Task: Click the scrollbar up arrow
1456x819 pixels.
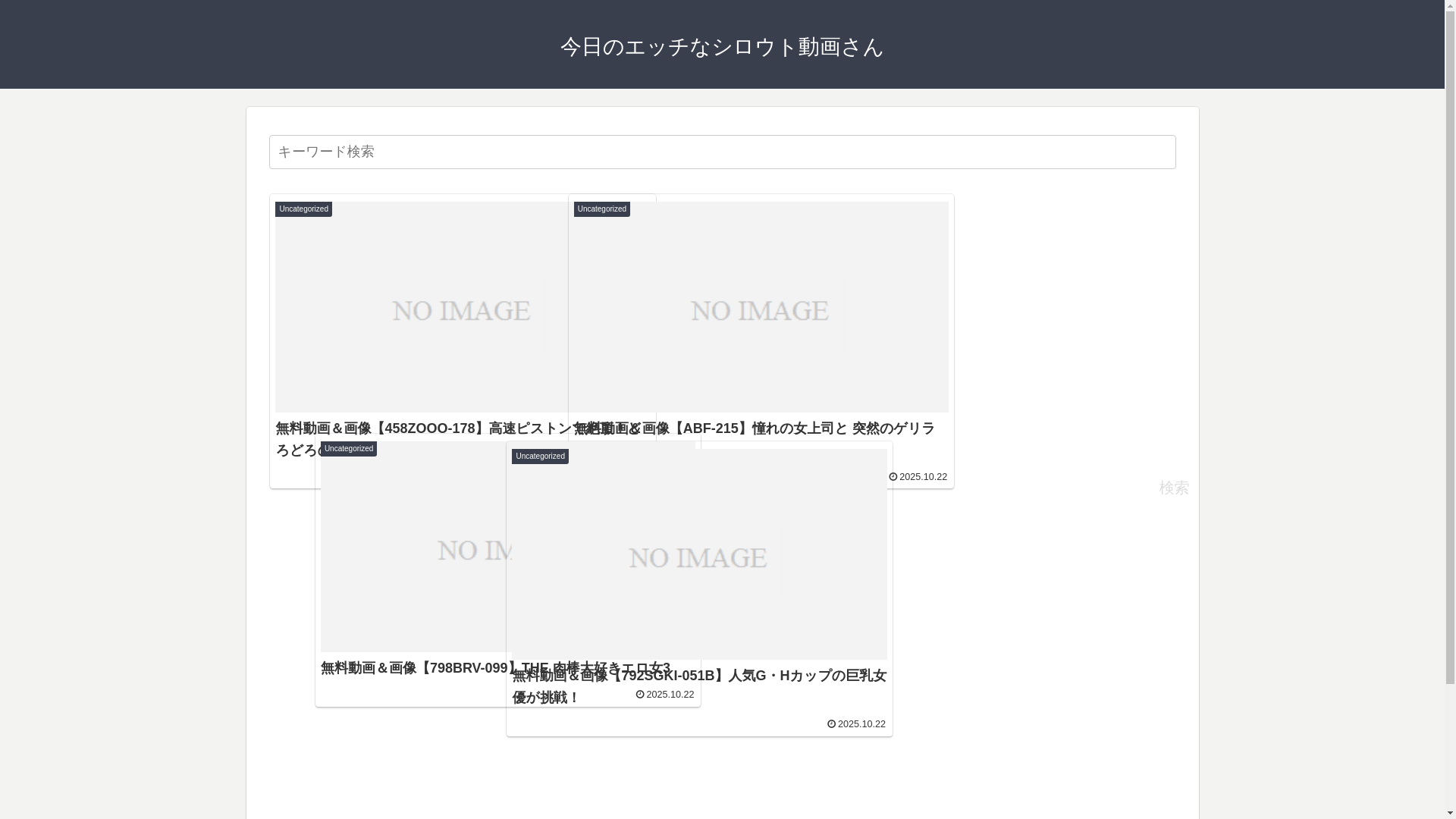Action: [1450, 5]
